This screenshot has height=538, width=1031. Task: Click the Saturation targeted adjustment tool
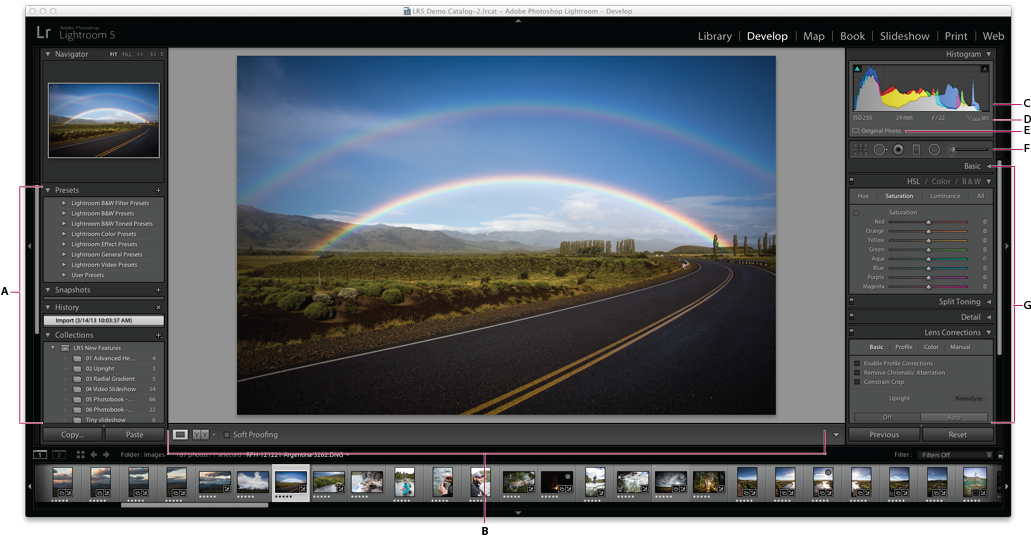[x=856, y=213]
